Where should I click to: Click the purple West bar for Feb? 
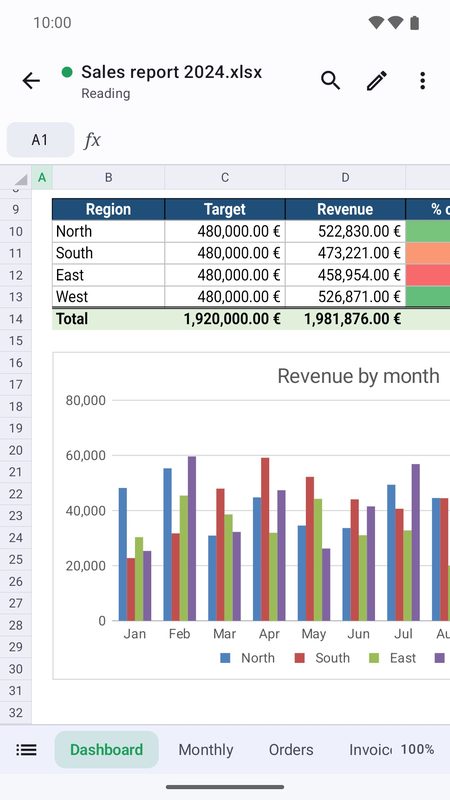click(x=192, y=538)
